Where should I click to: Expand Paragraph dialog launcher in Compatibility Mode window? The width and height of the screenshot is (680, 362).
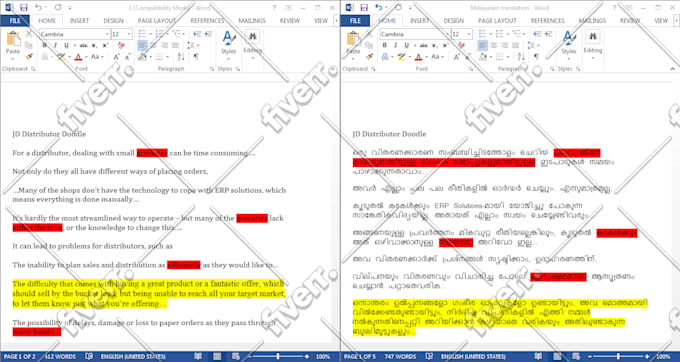coord(212,69)
